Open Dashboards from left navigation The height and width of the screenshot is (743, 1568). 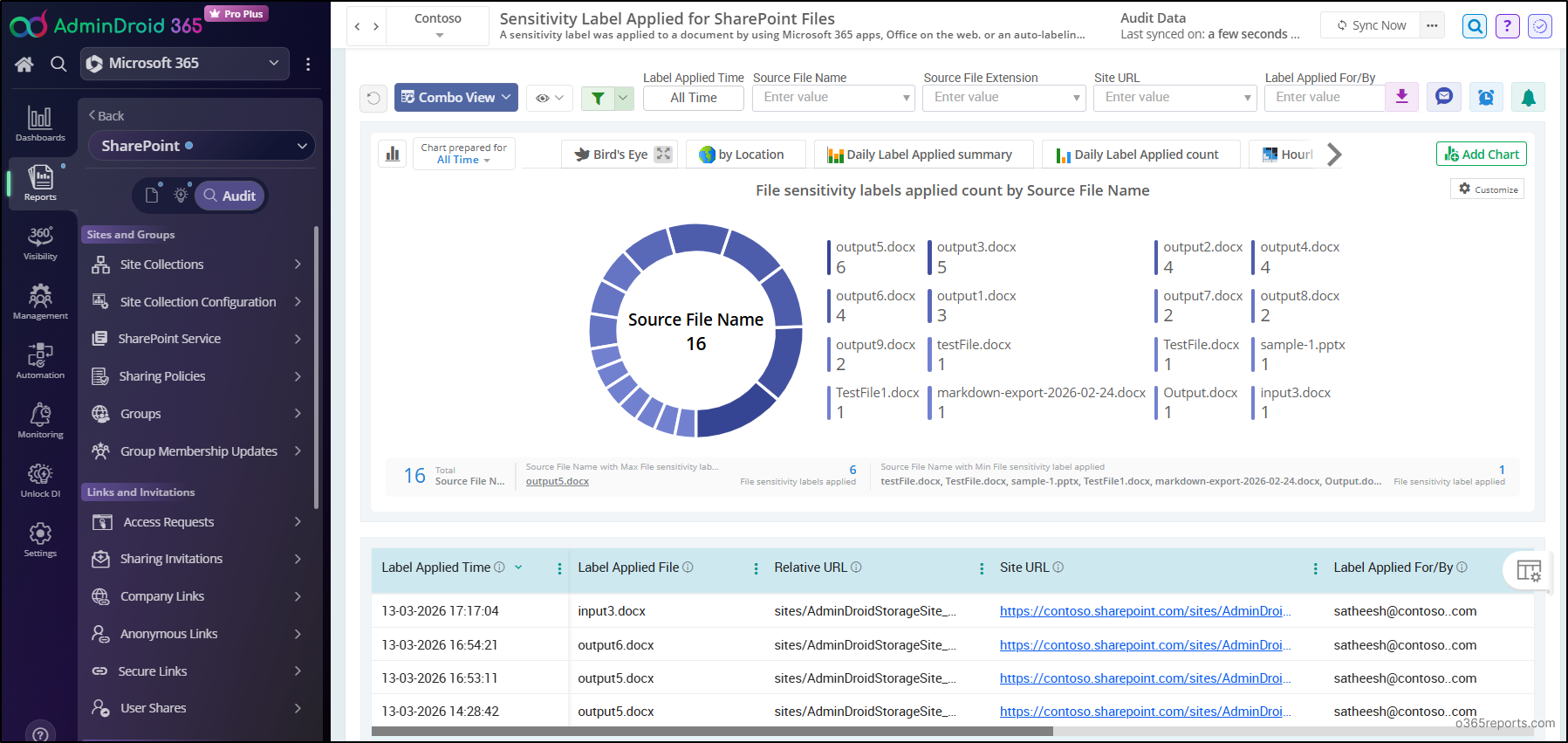tap(40, 123)
